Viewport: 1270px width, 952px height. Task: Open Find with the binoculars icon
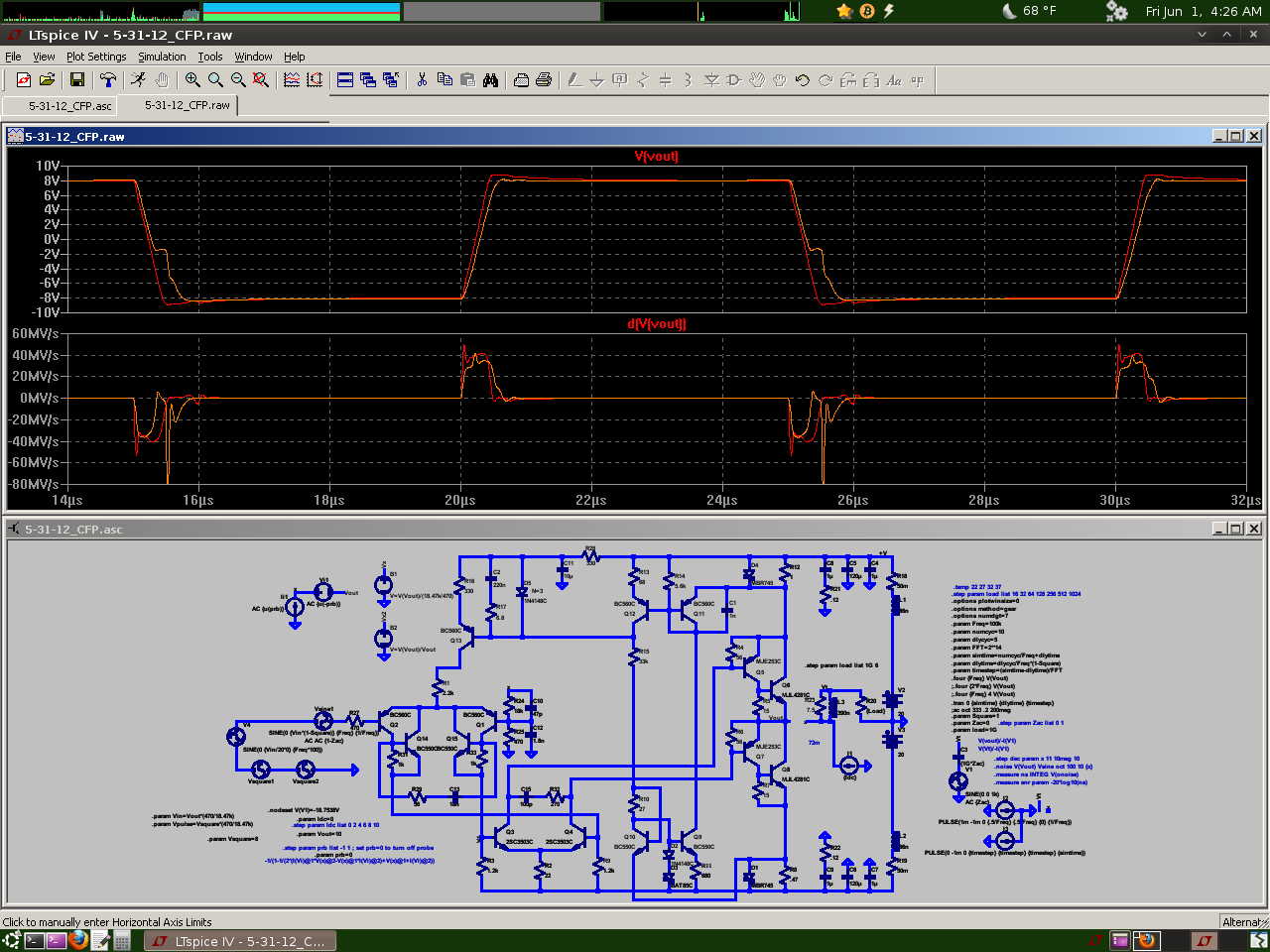[490, 80]
